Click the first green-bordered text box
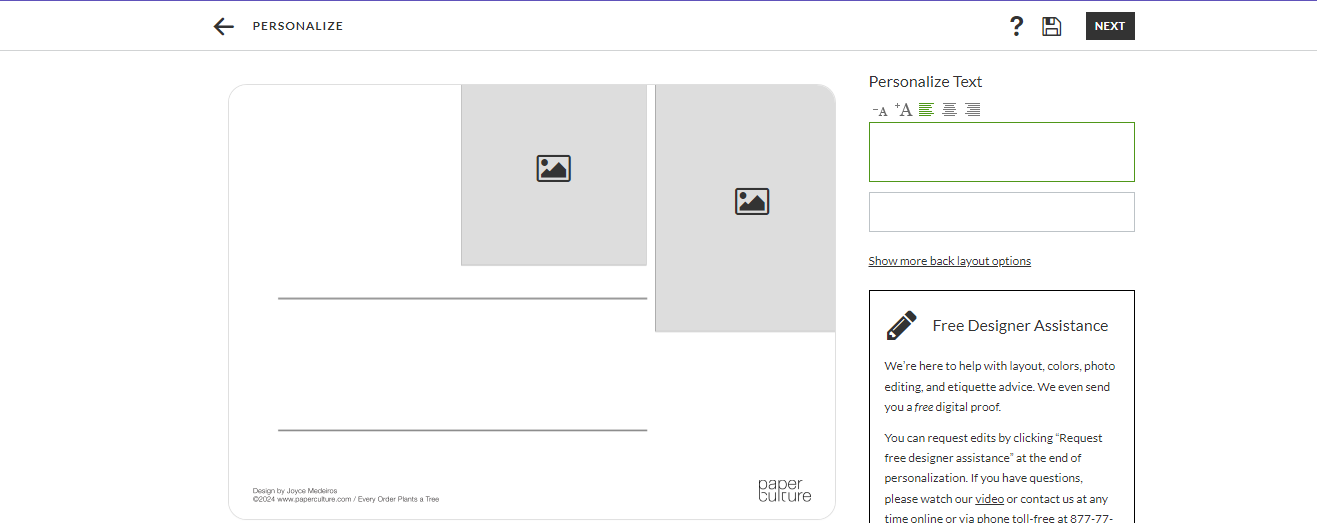The height and width of the screenshot is (523, 1317). [x=1001, y=152]
